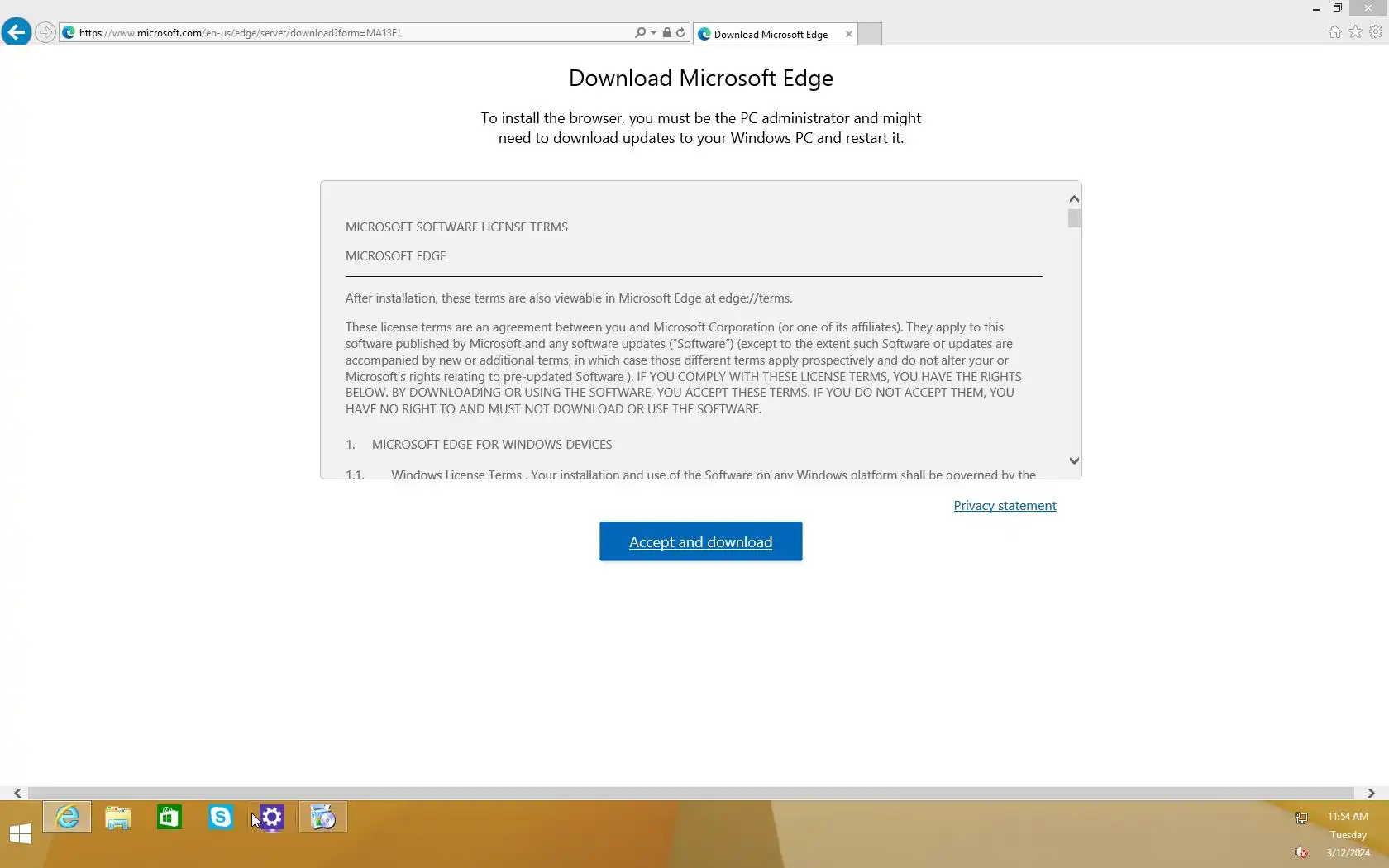Open the Windows Start button

[x=21, y=834]
